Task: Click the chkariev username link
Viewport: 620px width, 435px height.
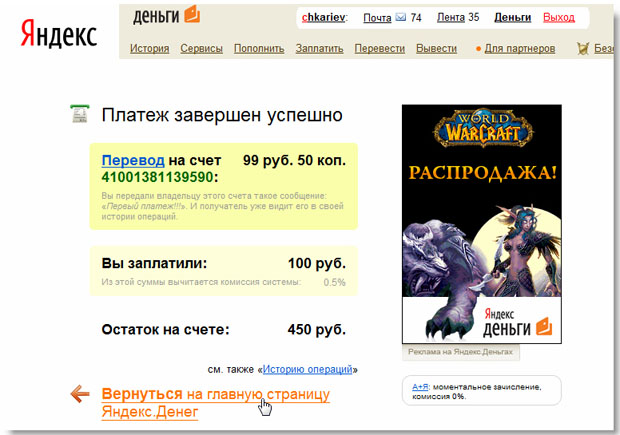Action: (323, 18)
